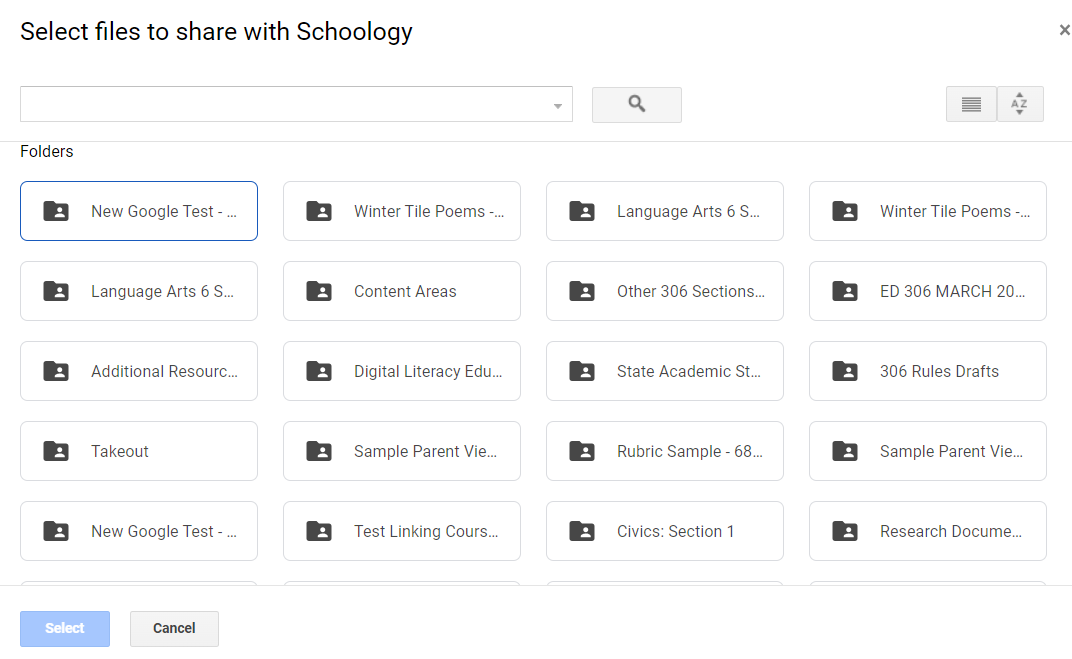Select Sample Parent Vie folder below 306 Rules Drafts
Screen dimensions: 1072x659
coord(928,451)
